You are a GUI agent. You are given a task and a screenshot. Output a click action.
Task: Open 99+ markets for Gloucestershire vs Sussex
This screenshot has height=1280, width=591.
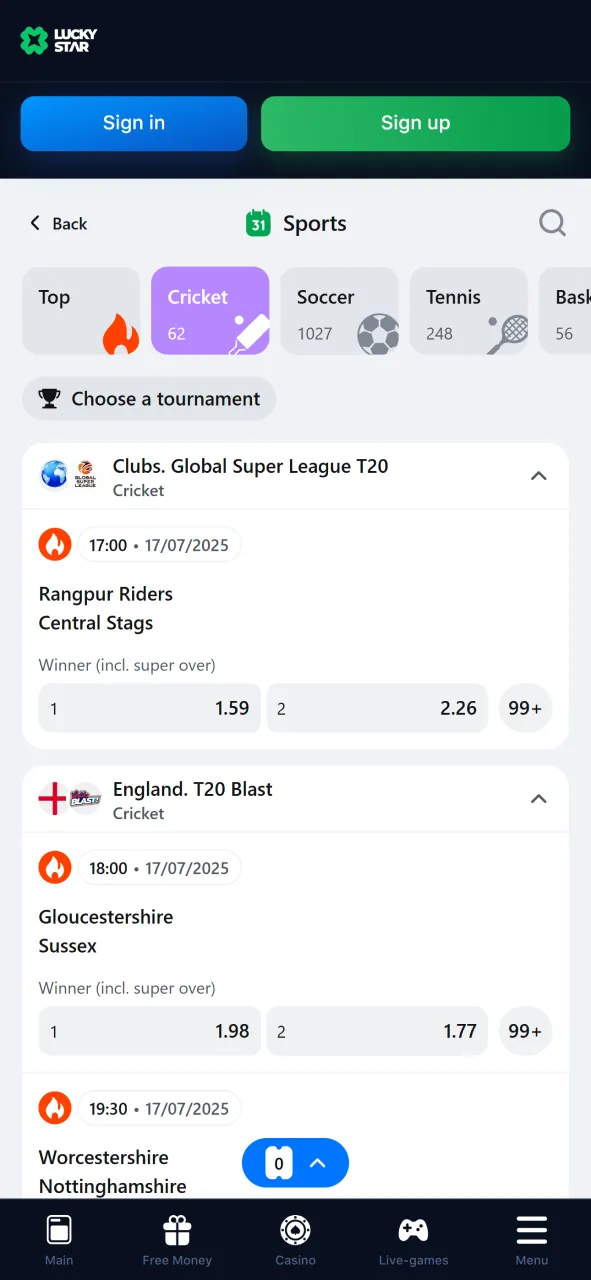pos(525,1030)
